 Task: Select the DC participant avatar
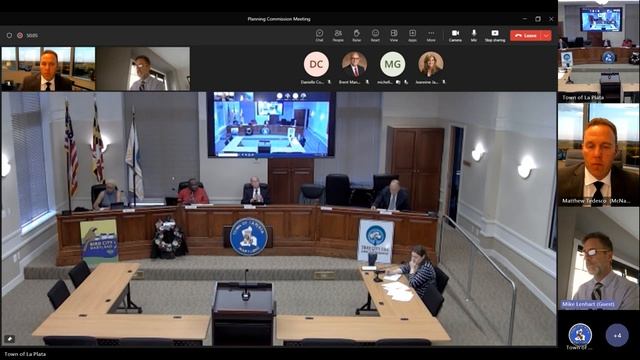coord(316,64)
